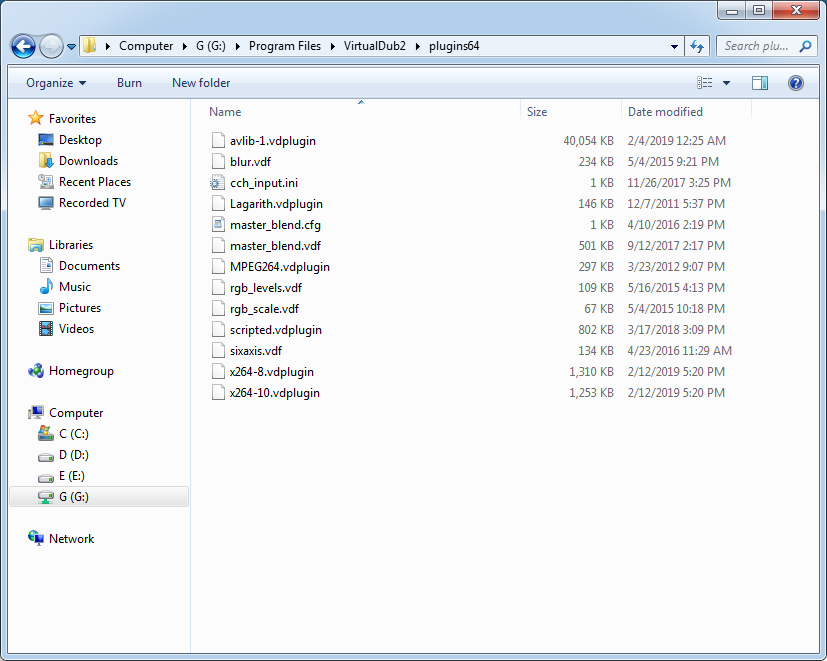Select the G (G:) network drive
Screen dimensions: 827x661
(x=99, y=497)
